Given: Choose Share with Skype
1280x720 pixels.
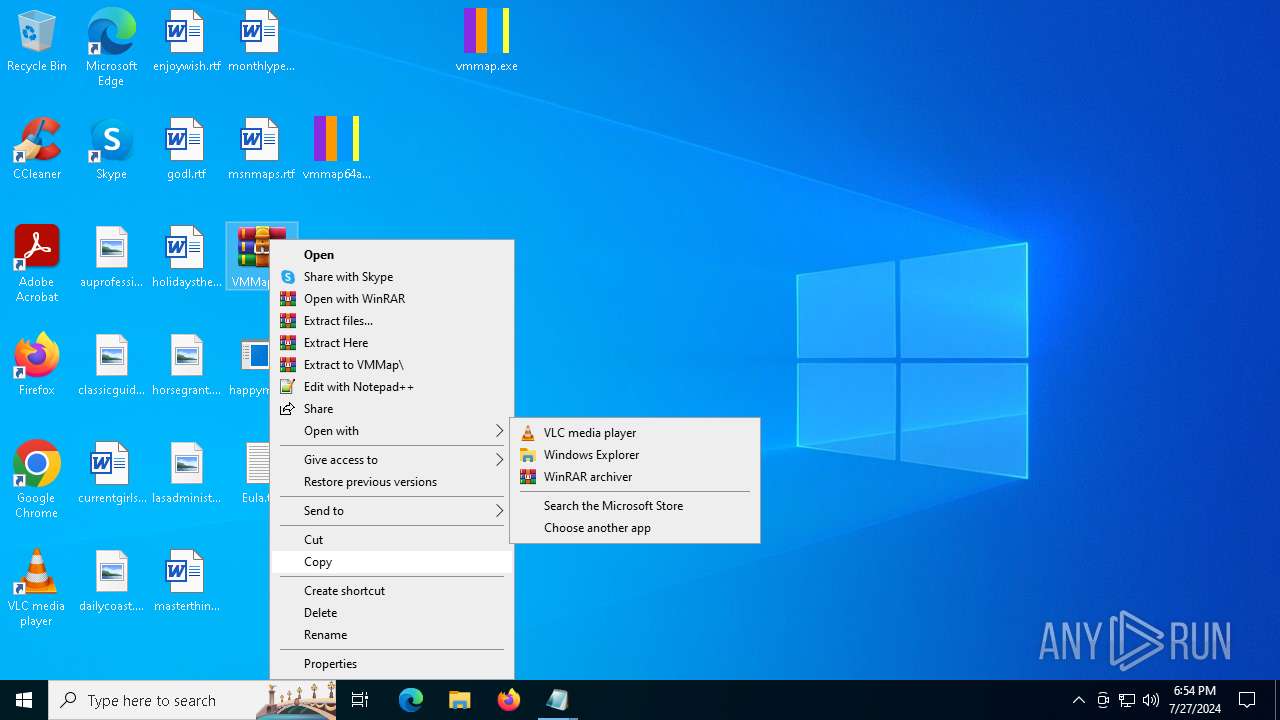Looking at the screenshot, I should point(392,277).
